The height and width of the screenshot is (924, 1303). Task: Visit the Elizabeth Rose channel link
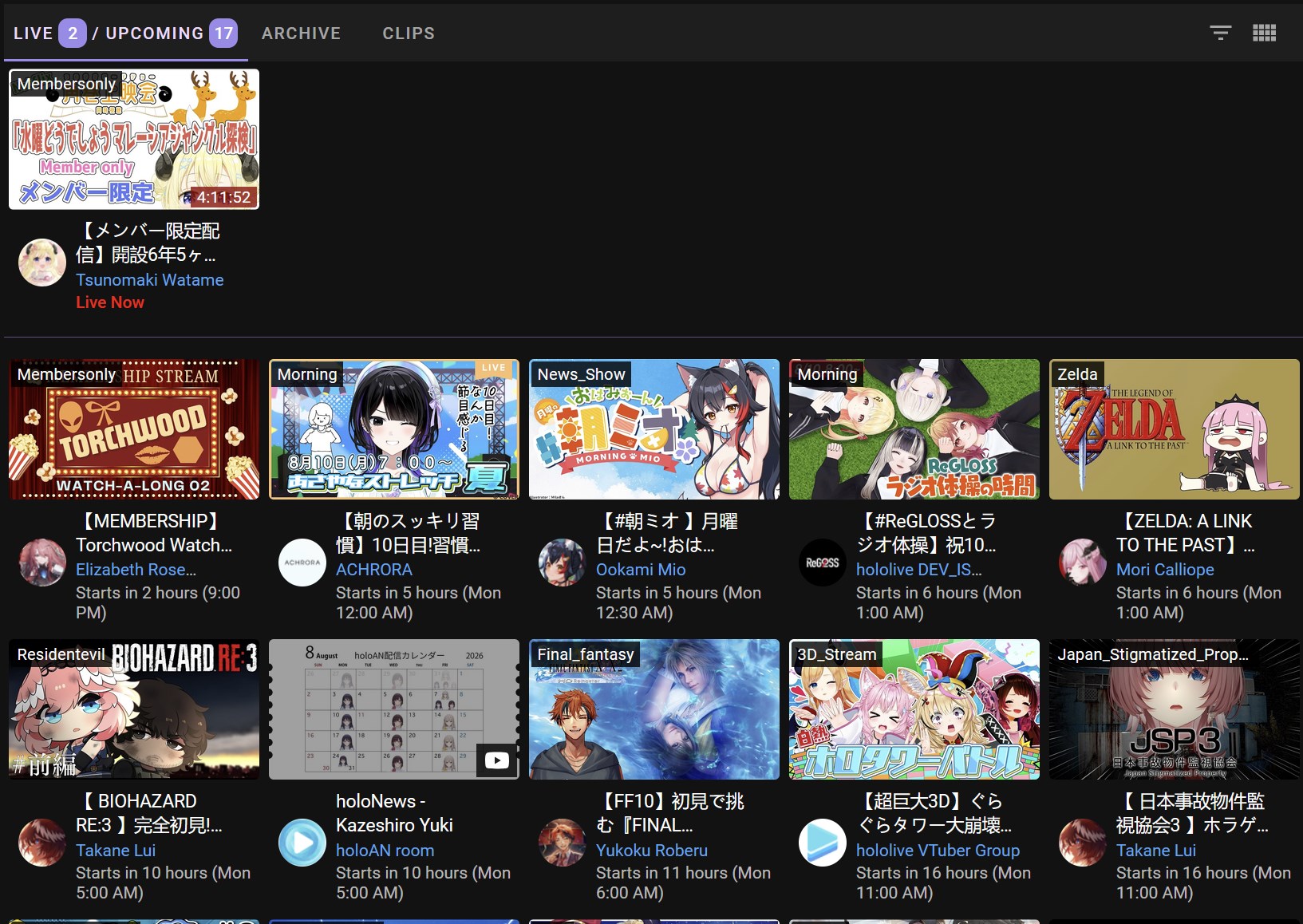click(x=136, y=570)
